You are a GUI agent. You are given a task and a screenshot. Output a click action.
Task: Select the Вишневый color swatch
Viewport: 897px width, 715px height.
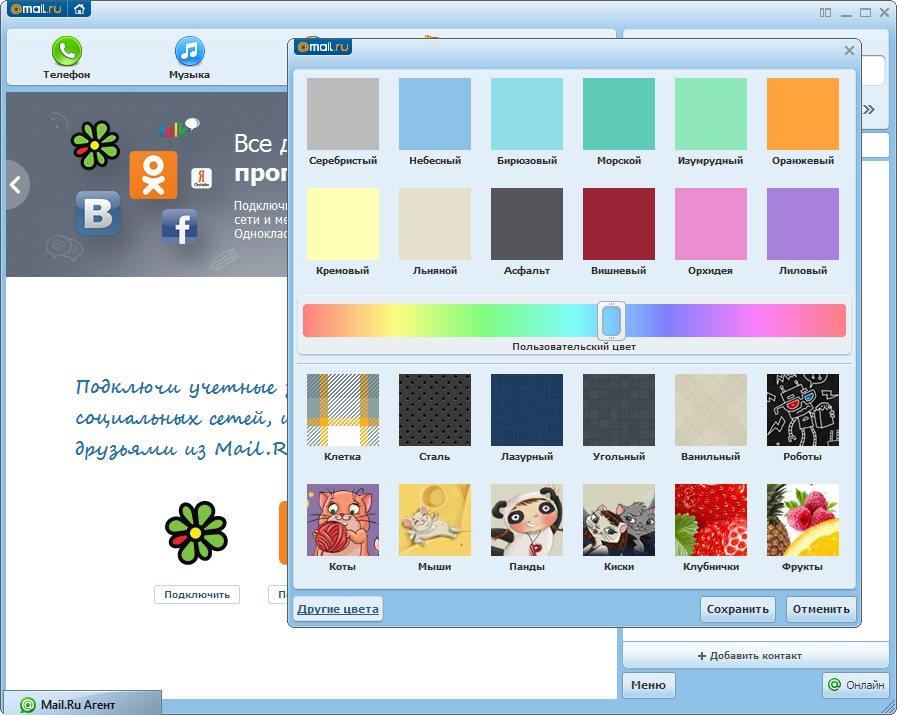pos(619,224)
